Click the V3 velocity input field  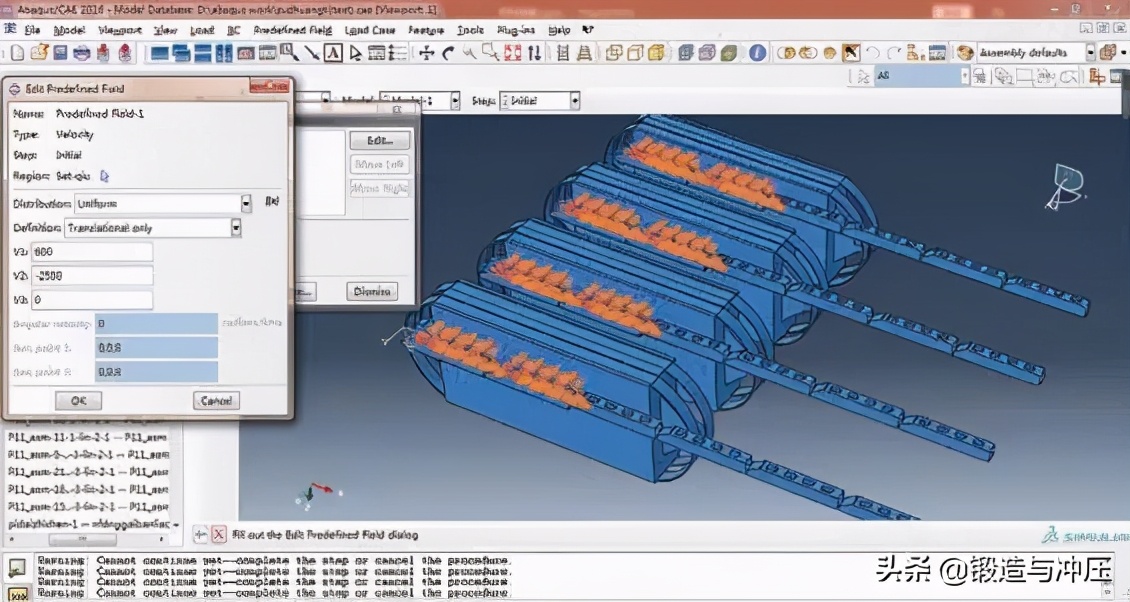[92, 299]
